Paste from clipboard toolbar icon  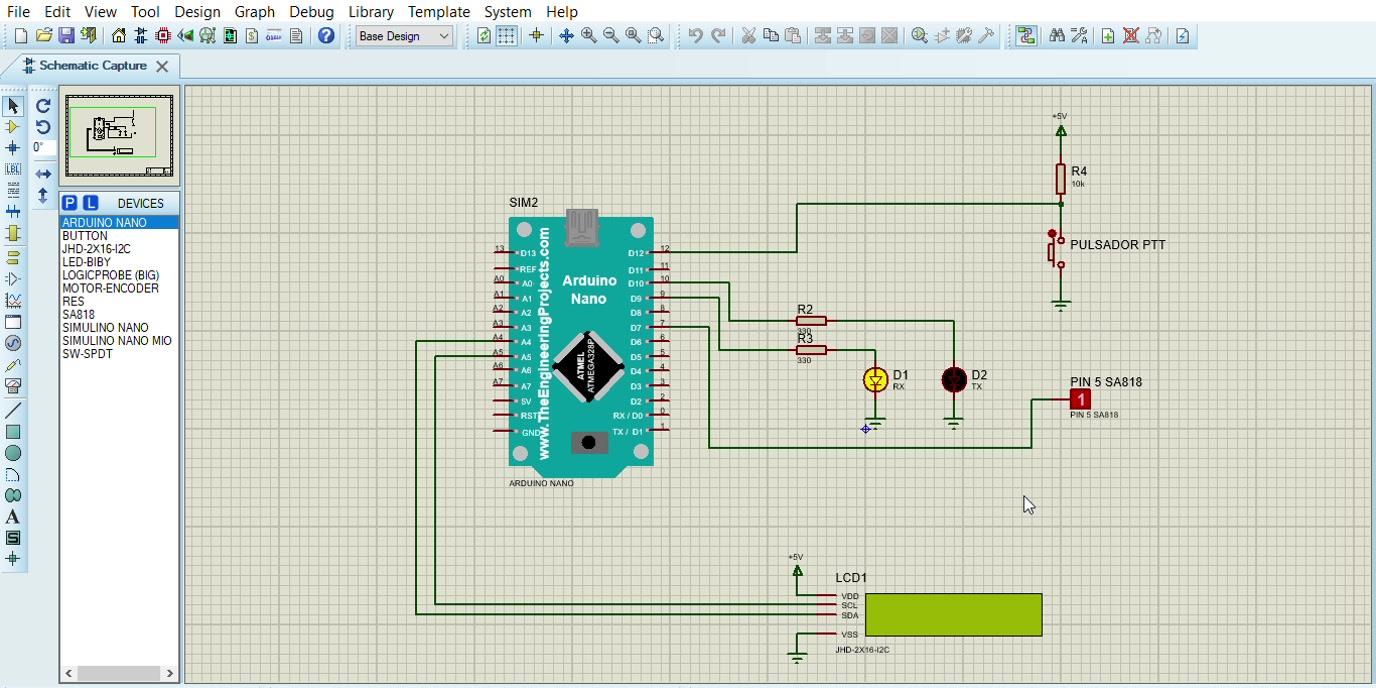(x=792, y=36)
